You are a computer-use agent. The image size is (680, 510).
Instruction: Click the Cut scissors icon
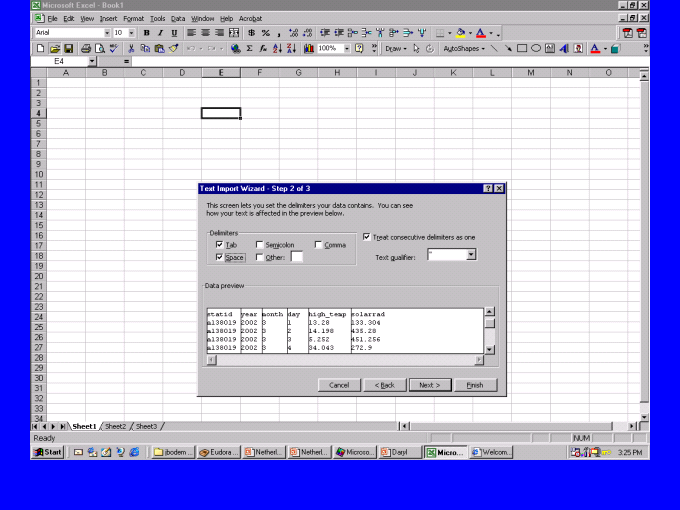[x=131, y=49]
